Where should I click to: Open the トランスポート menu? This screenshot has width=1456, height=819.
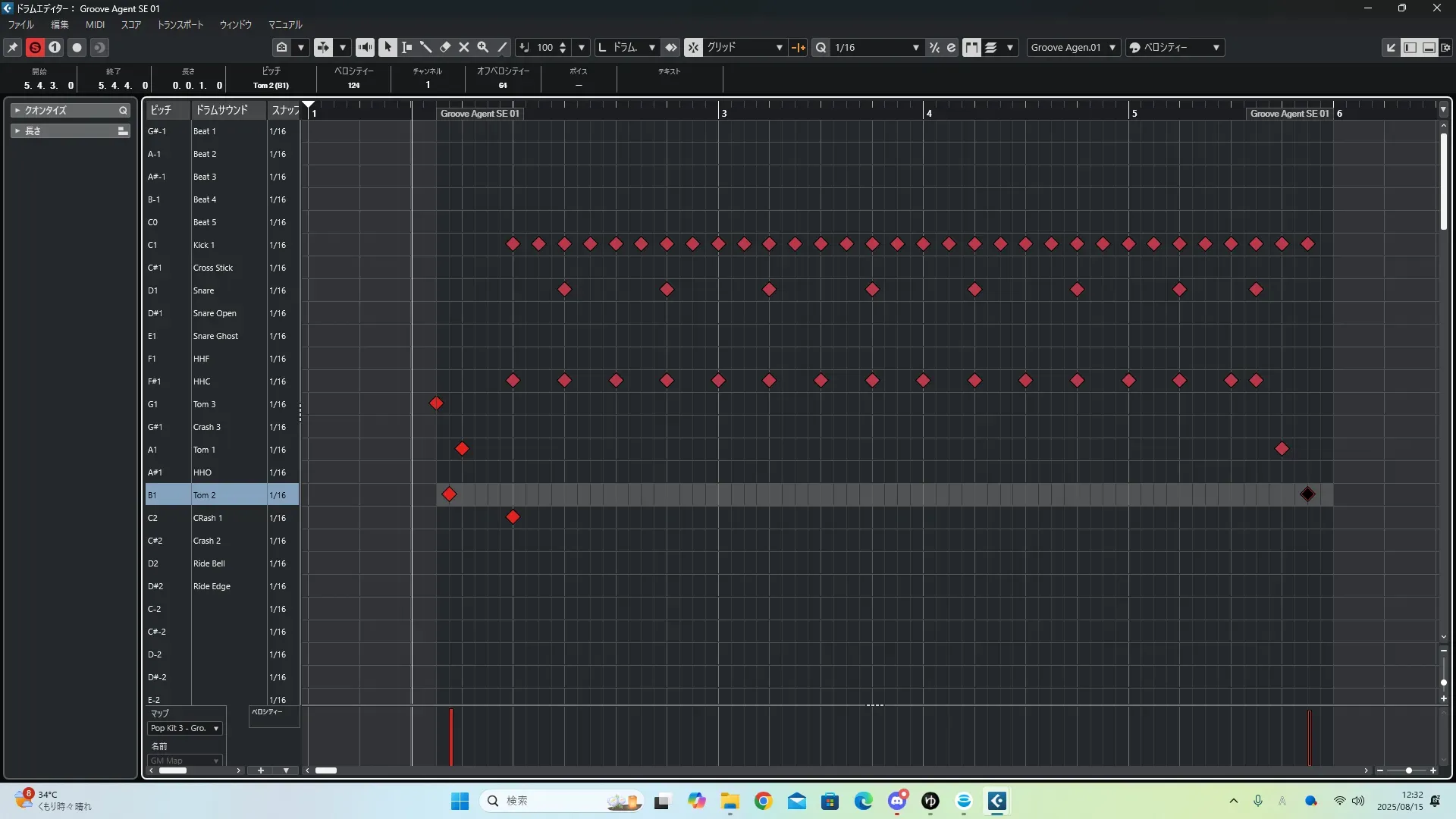(x=180, y=25)
